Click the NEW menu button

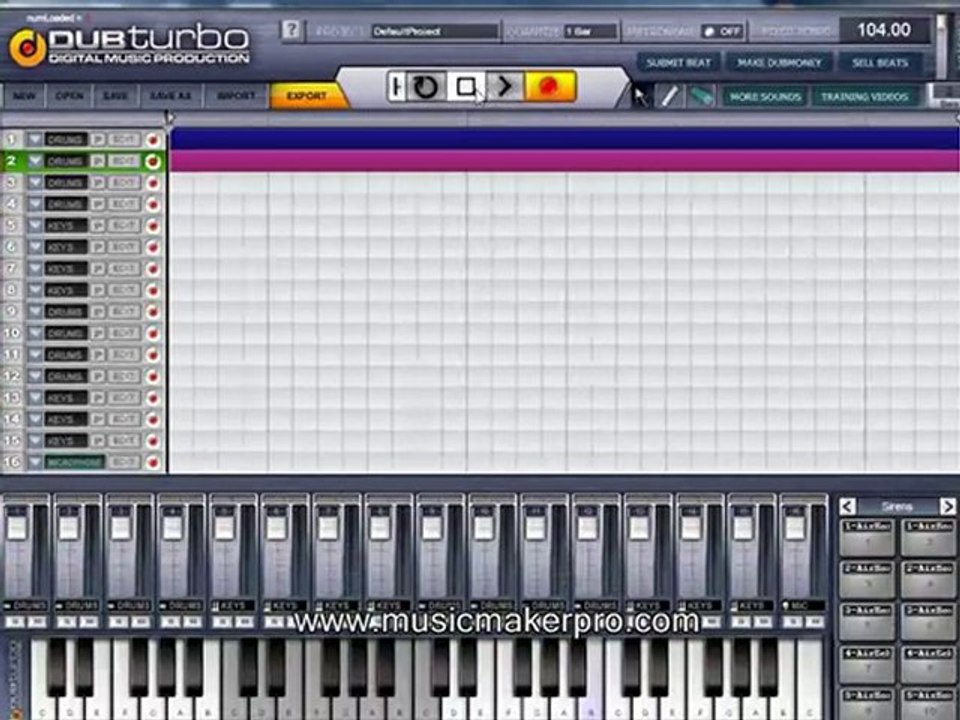point(24,96)
